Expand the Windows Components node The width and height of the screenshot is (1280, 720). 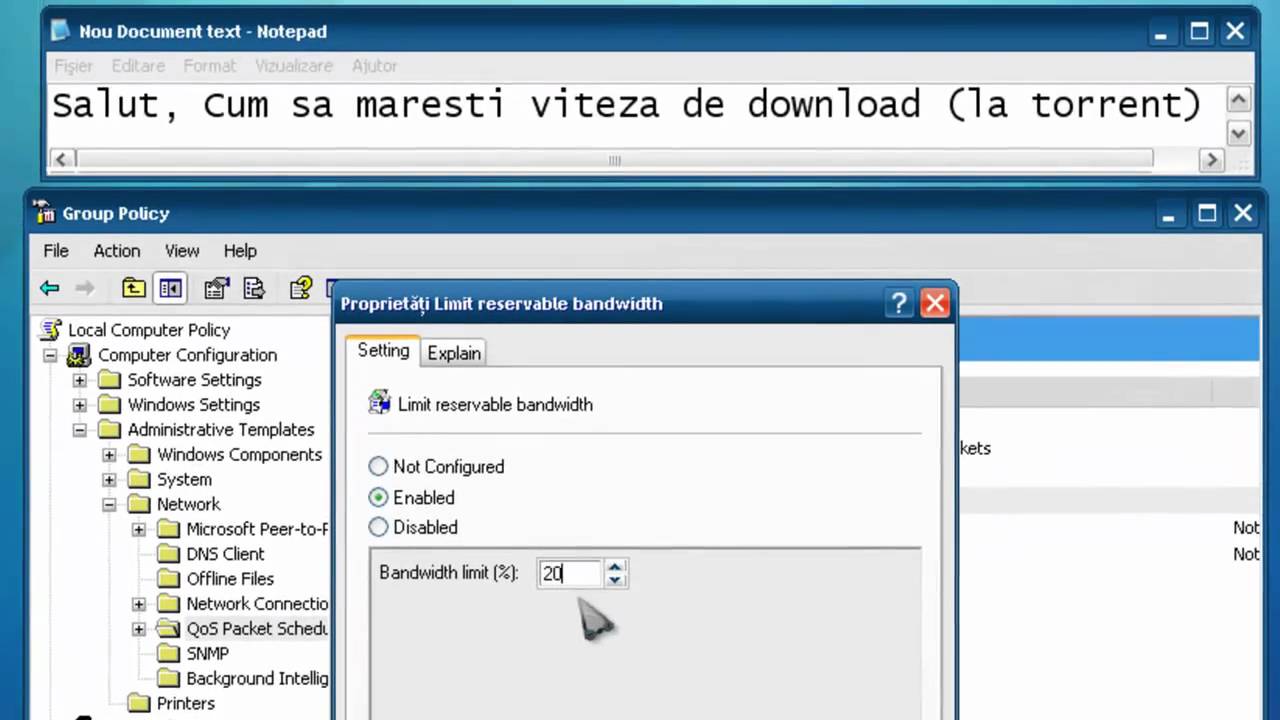[109, 455]
